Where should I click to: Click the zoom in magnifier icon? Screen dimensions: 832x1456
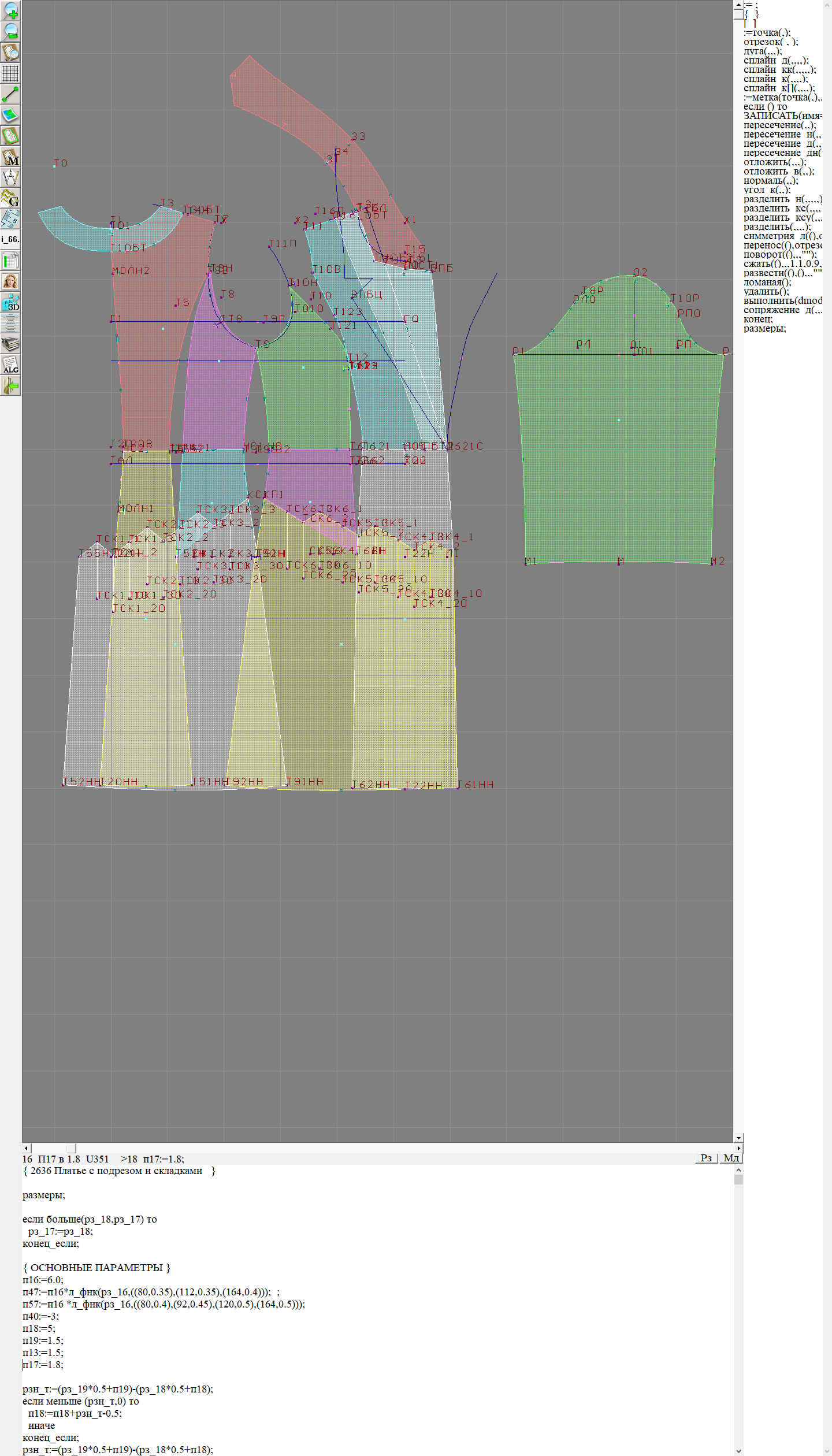(x=10, y=10)
